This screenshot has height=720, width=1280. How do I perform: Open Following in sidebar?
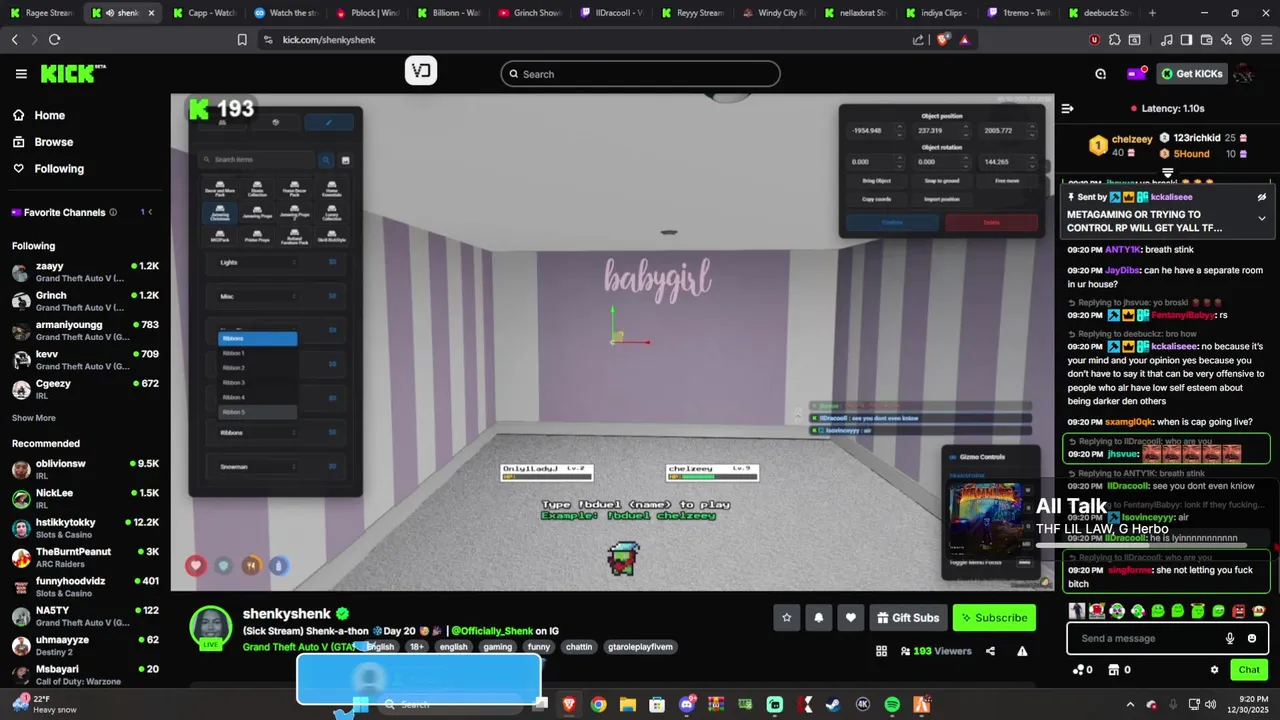(48, 169)
